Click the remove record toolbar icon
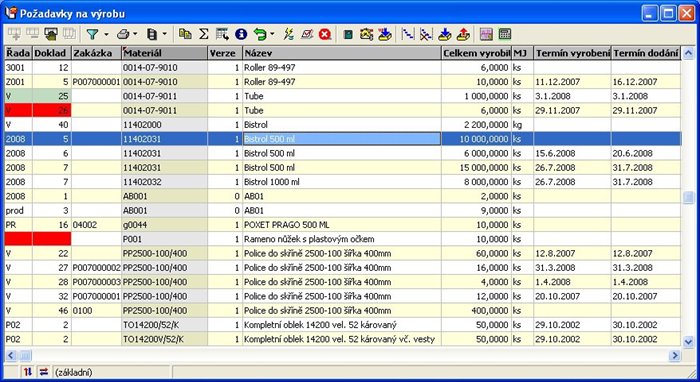700x382 pixels. pos(33,34)
